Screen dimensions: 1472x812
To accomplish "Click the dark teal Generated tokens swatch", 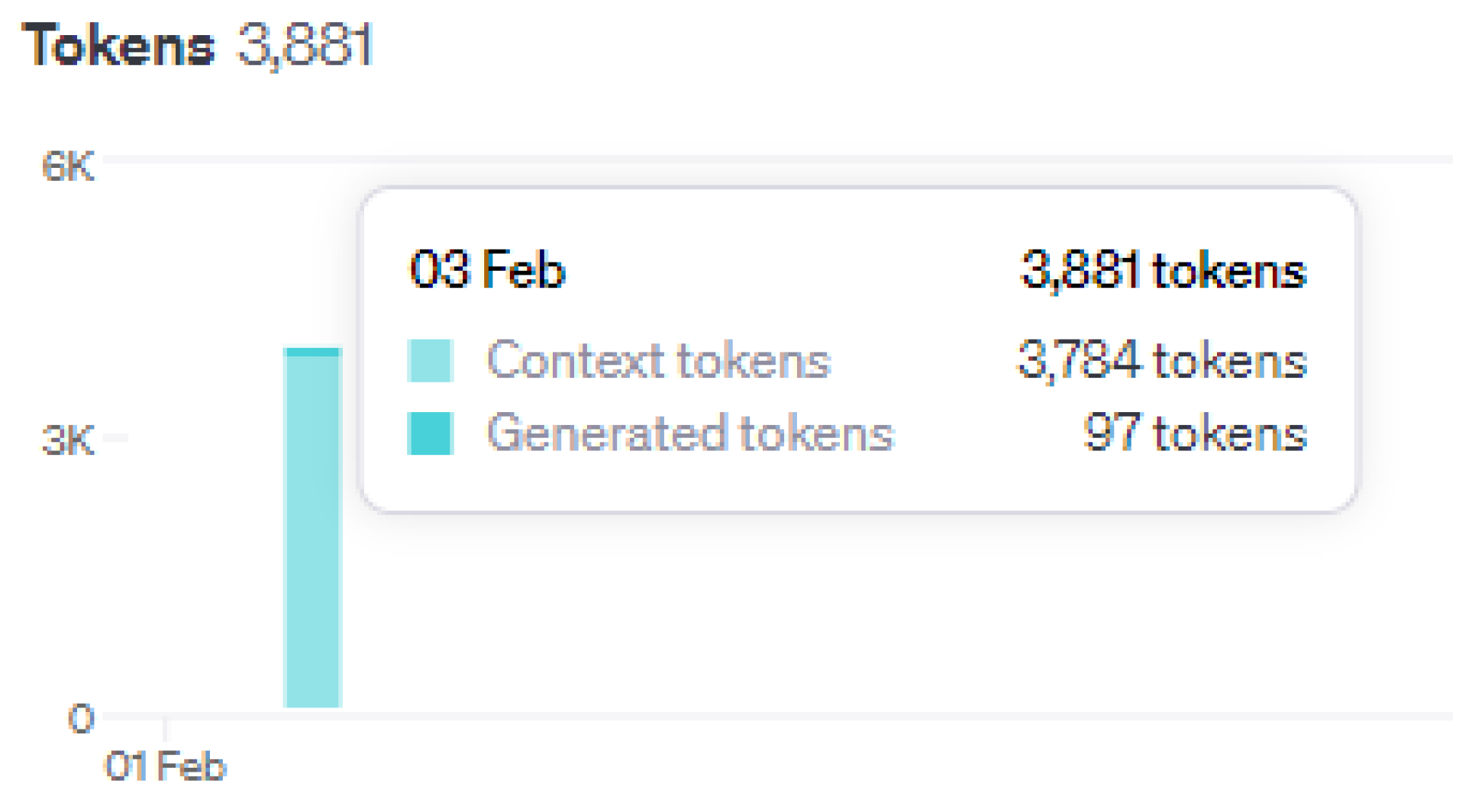I will pos(430,433).
